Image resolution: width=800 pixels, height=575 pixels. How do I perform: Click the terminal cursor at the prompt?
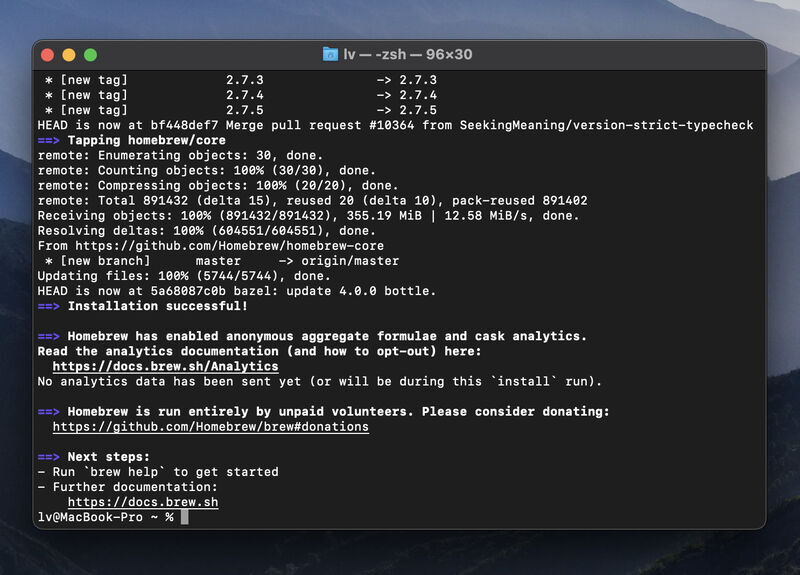pos(185,517)
